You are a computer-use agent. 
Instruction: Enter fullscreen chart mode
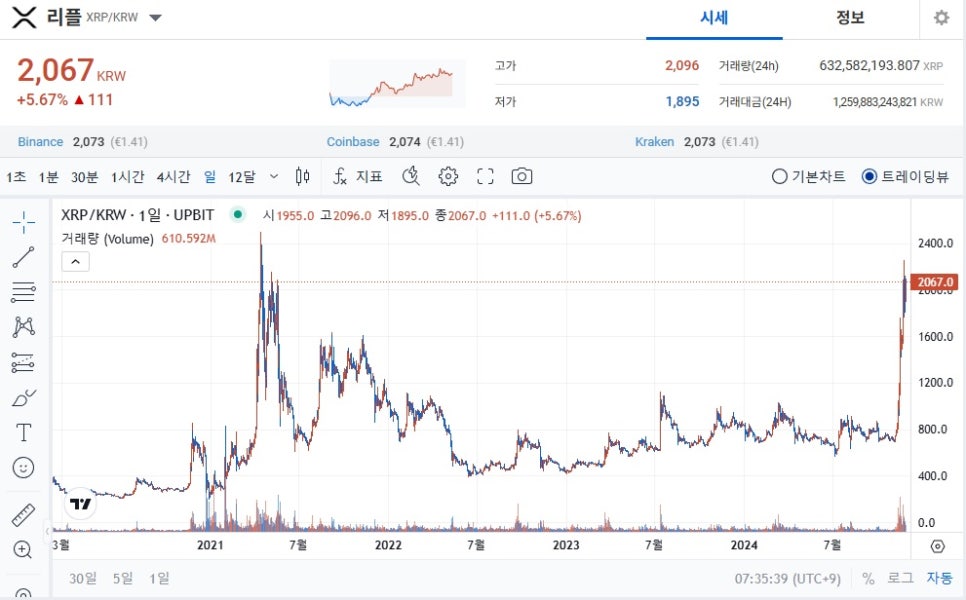[x=485, y=177]
